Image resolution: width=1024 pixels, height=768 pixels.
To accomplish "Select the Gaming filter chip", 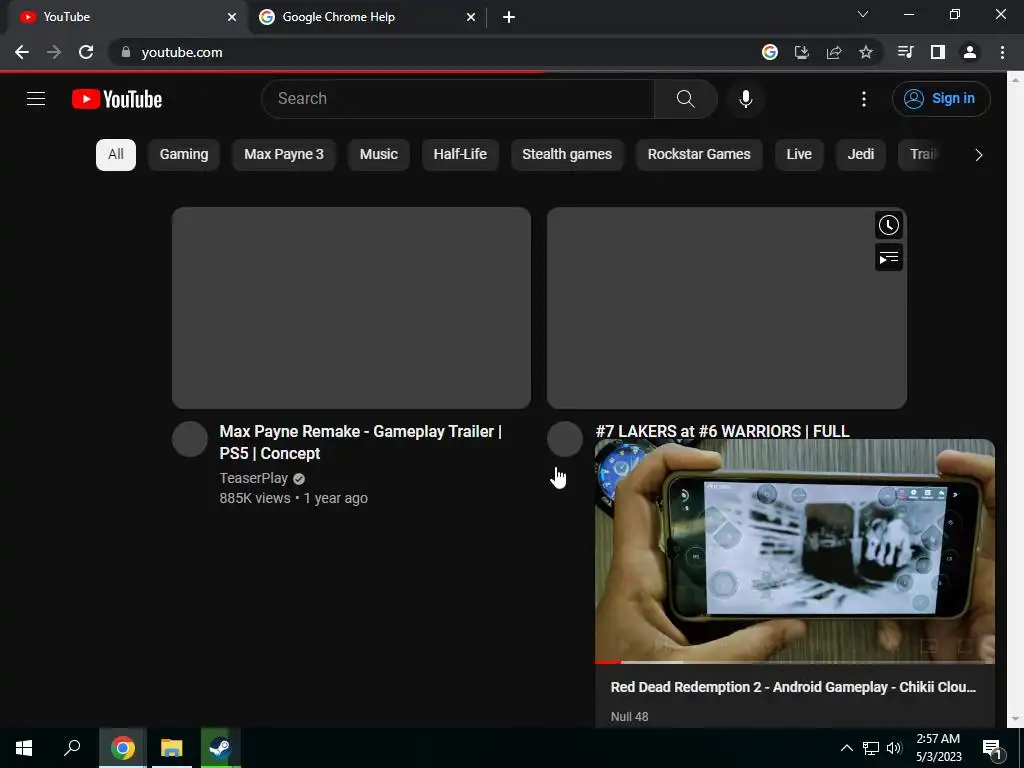I will click(184, 155).
